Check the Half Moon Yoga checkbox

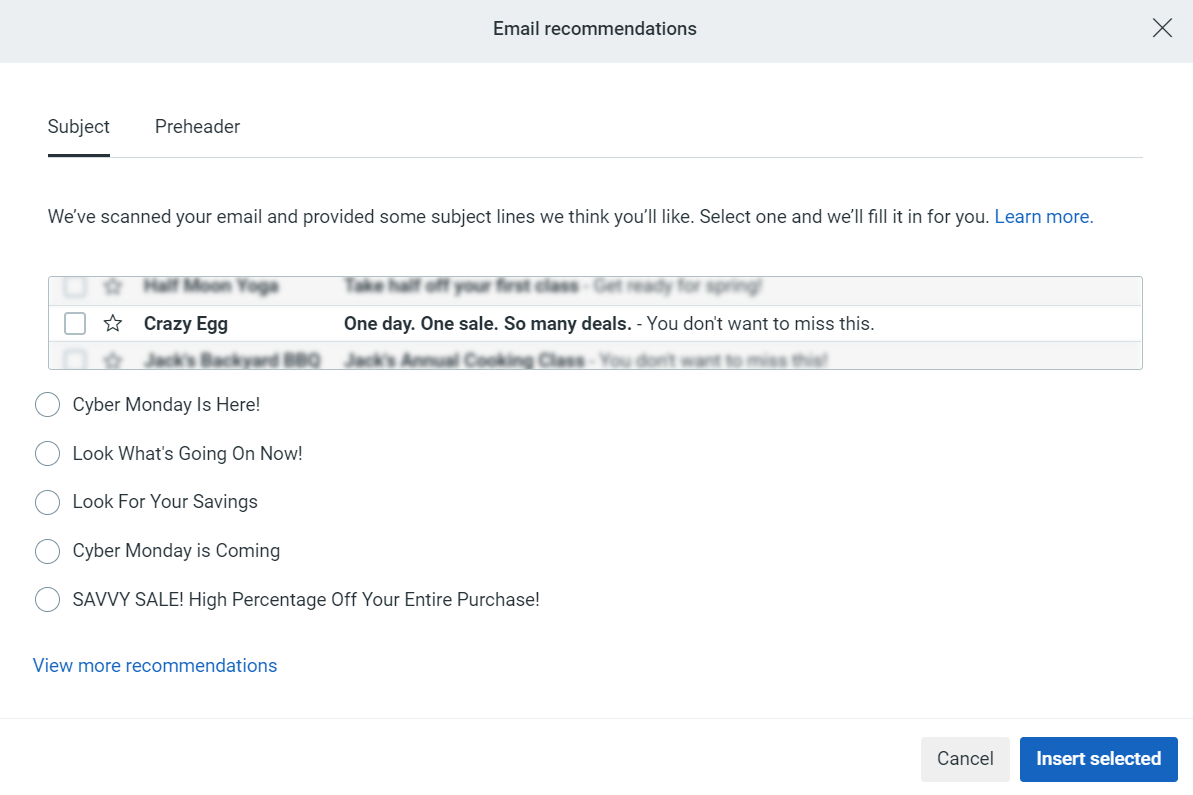74,286
